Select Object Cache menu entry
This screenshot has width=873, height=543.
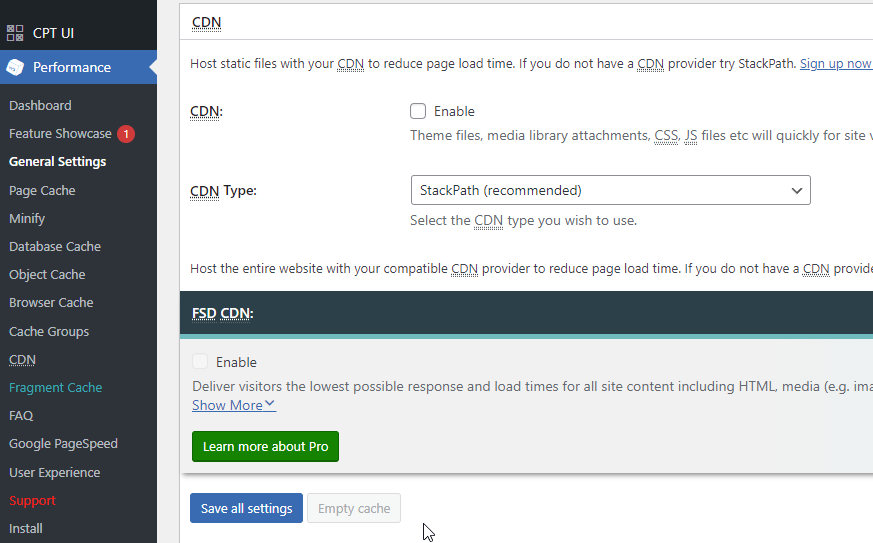click(47, 275)
